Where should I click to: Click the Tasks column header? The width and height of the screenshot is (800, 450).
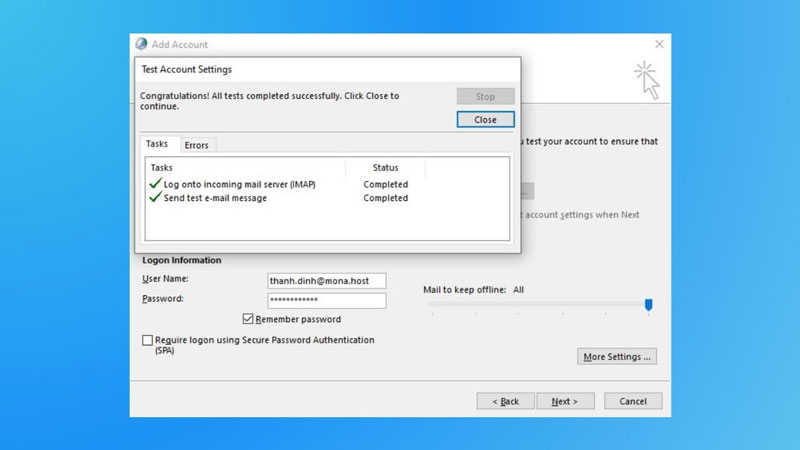[x=245, y=167]
